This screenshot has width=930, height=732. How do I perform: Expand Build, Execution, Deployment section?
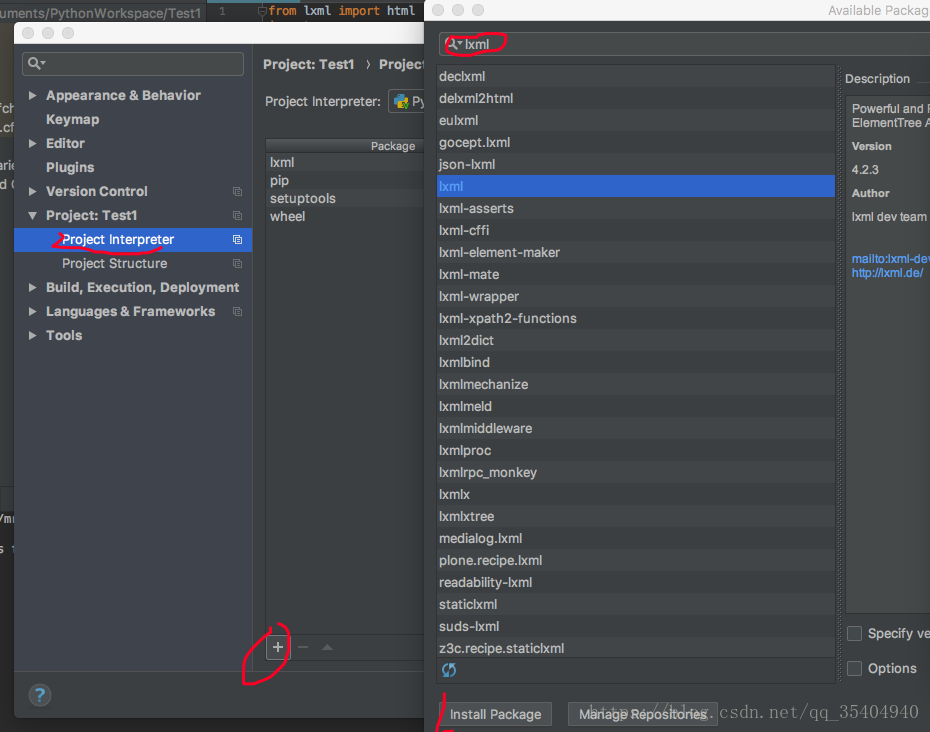(33, 288)
